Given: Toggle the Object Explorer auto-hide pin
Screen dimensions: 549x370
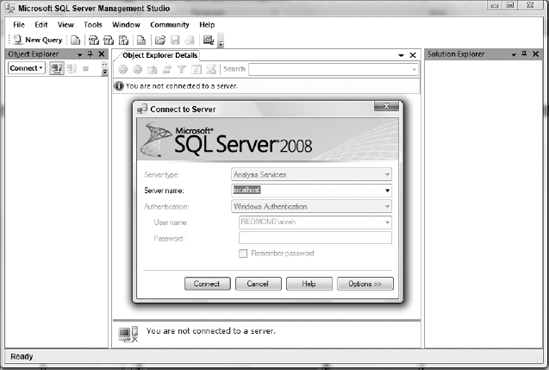Looking at the screenshot, I should tap(90, 54).
